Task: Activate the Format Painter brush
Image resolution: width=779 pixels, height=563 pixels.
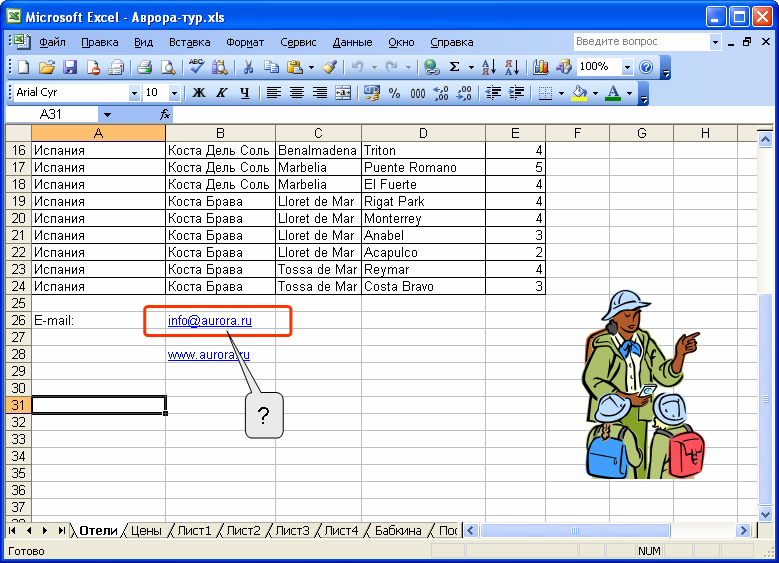Action: point(329,67)
